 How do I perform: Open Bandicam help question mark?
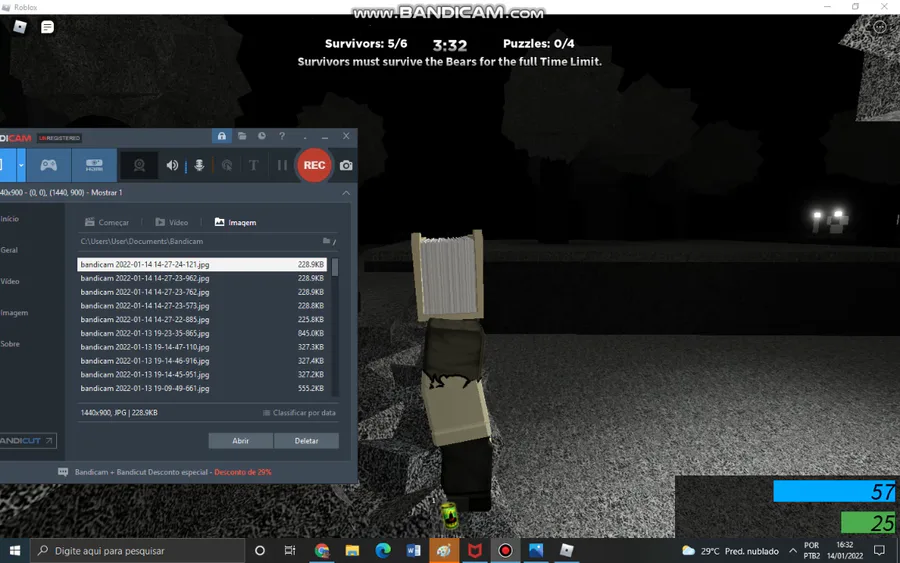pyautogui.click(x=282, y=136)
